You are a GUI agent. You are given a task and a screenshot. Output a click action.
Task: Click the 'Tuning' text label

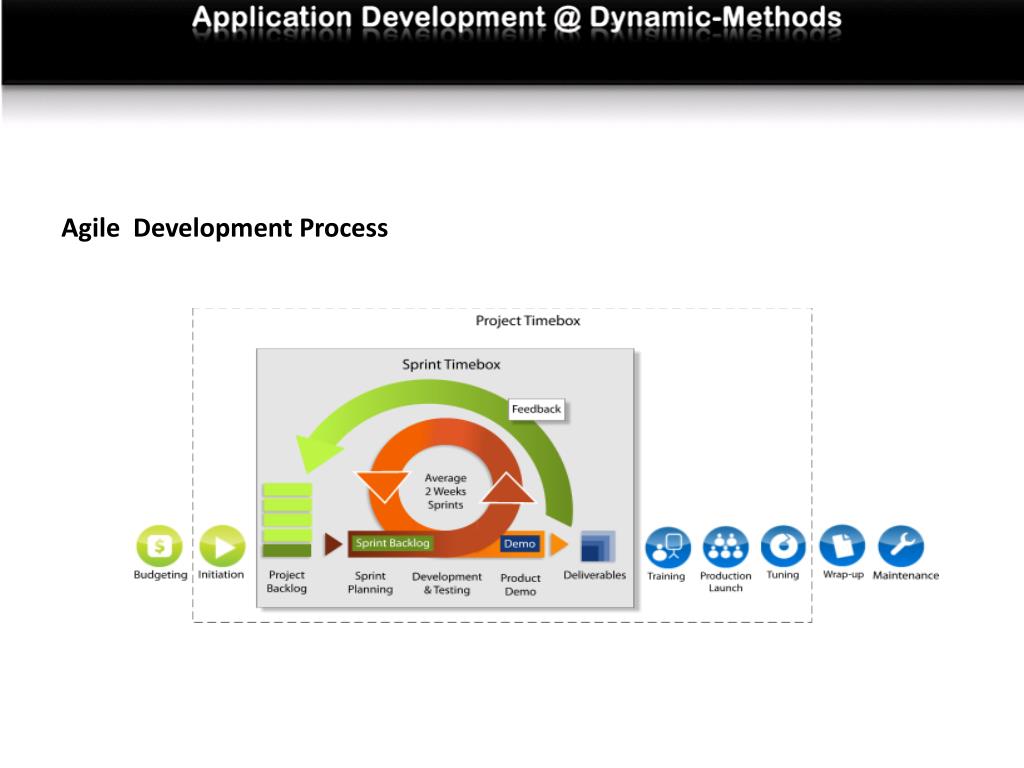[783, 575]
